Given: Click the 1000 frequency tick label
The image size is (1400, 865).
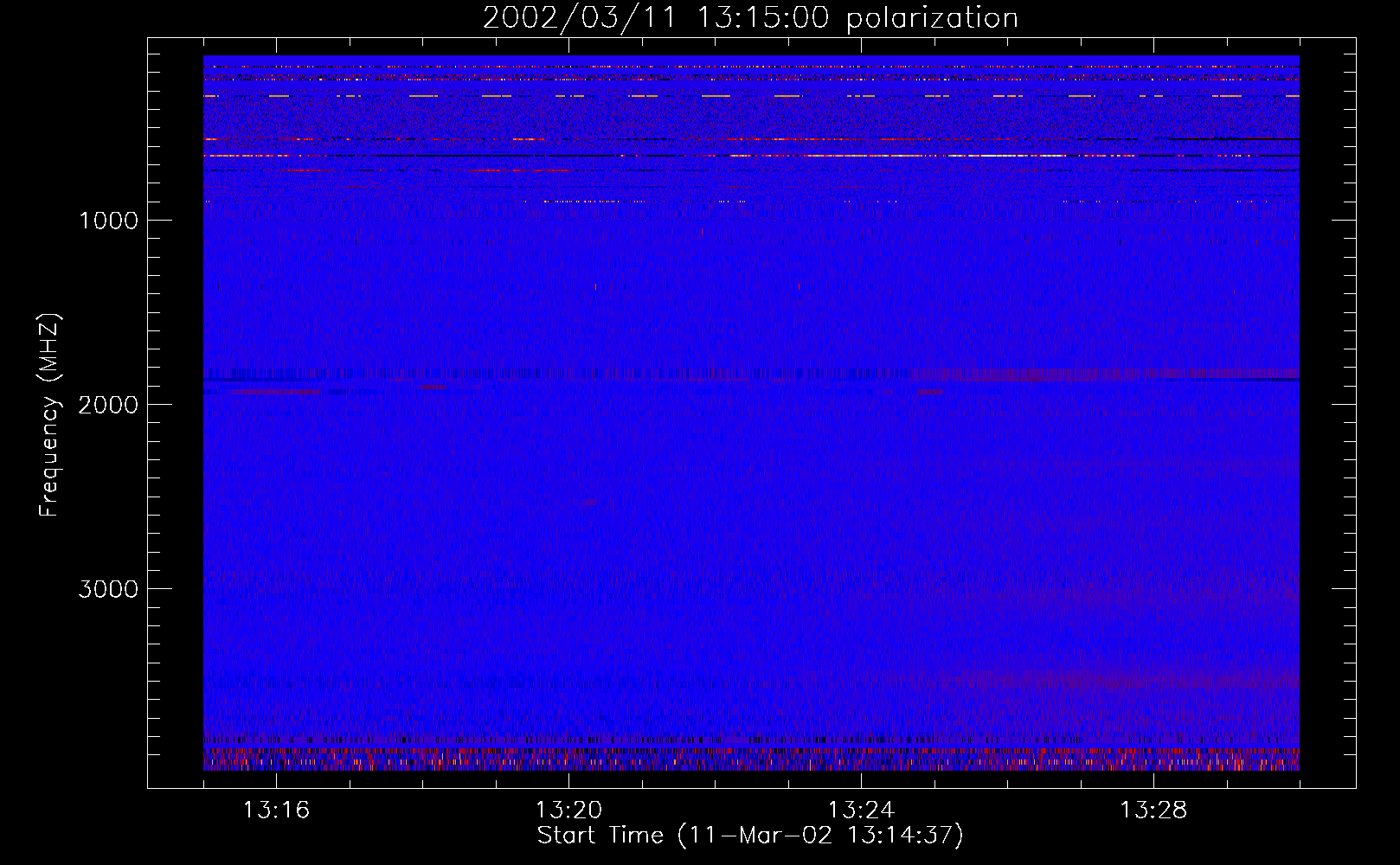Looking at the screenshot, I should [x=108, y=221].
